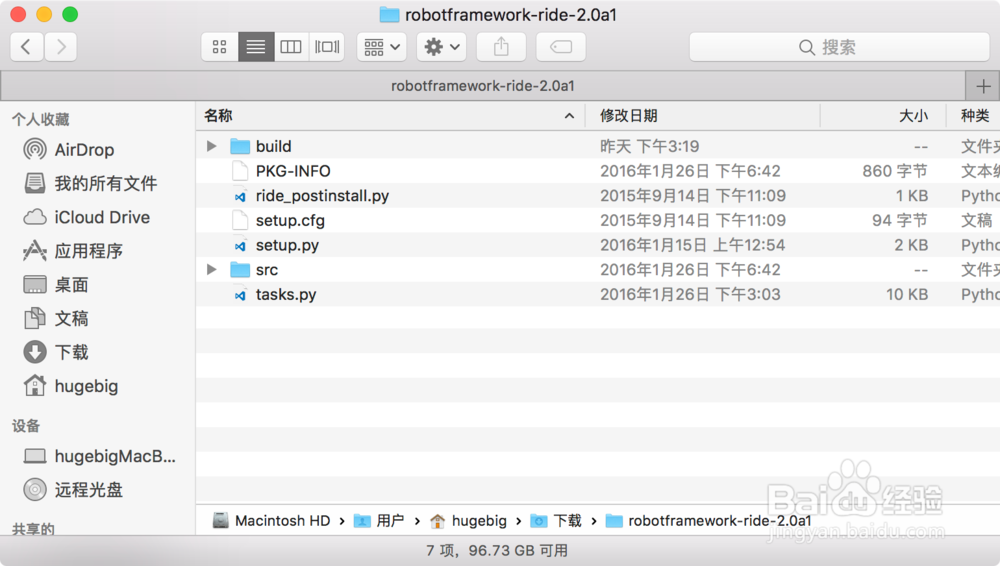This screenshot has width=1000, height=566.
Task: Click date 2016年1月15日 上午12:54
Action: tap(693, 245)
